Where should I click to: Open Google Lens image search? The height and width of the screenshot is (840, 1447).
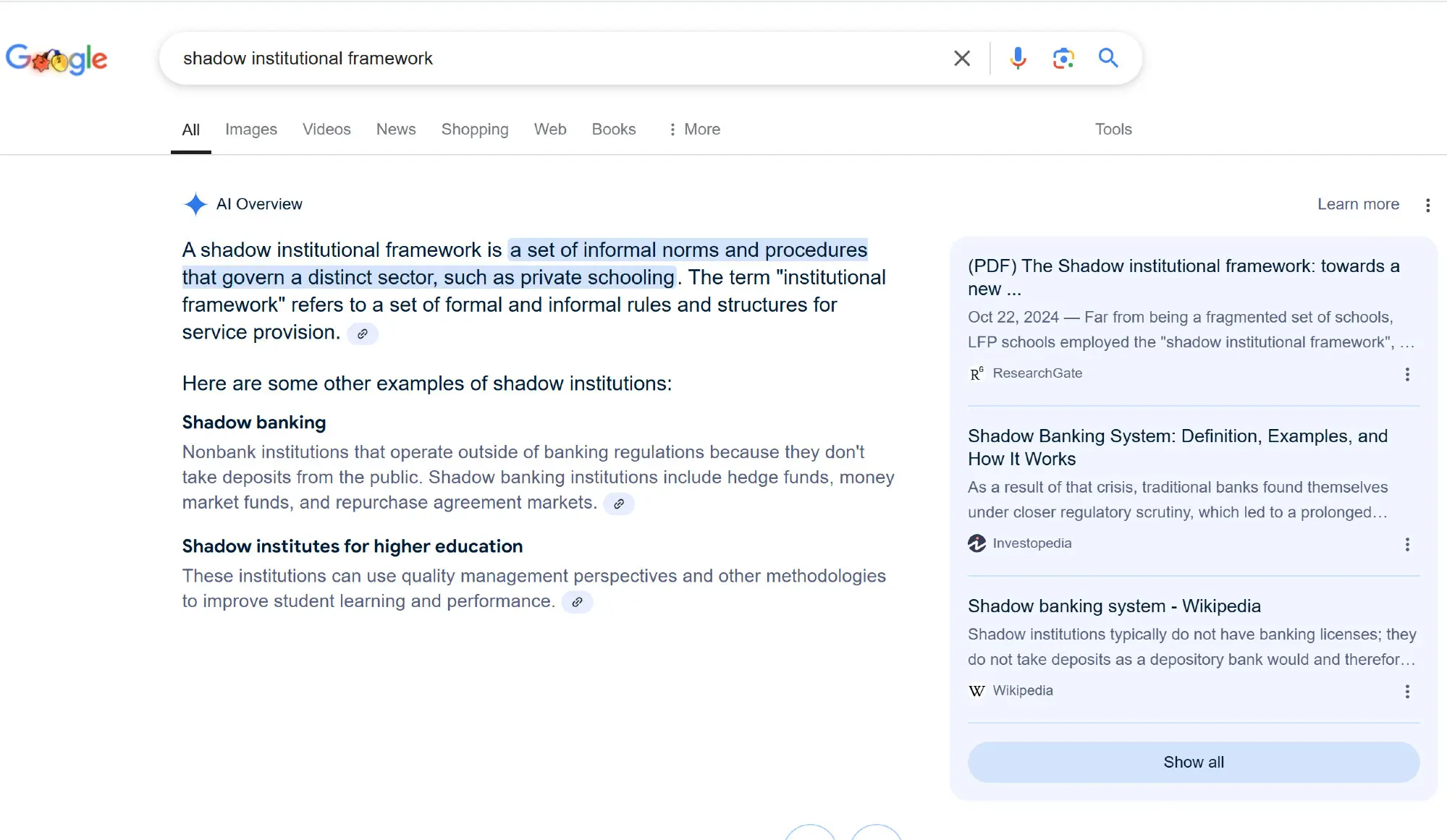pos(1063,58)
